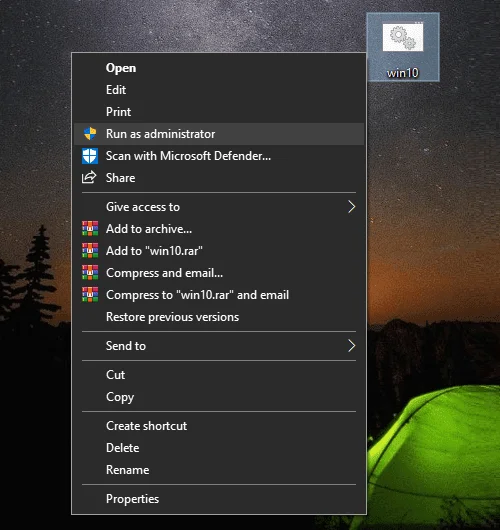The height and width of the screenshot is (530, 500).
Task: Expand the Send to submenu arrow
Action: [352, 346]
